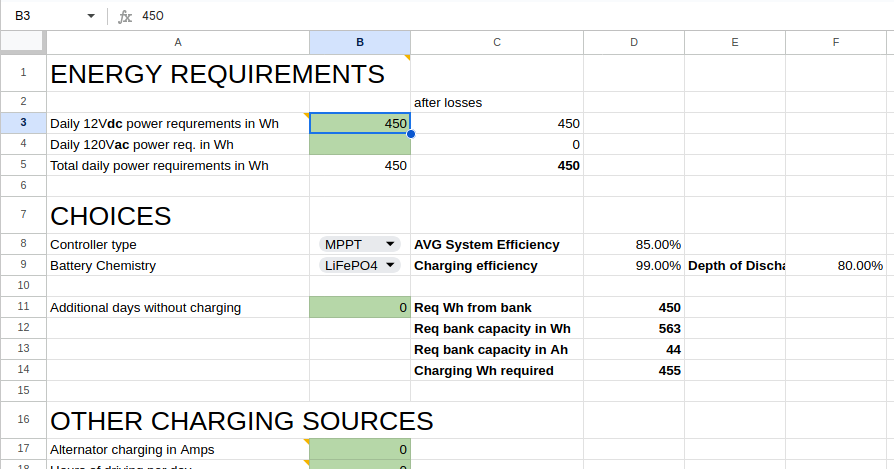Select green cell for Daily 120Vac power
894x469 pixels.
point(360,145)
